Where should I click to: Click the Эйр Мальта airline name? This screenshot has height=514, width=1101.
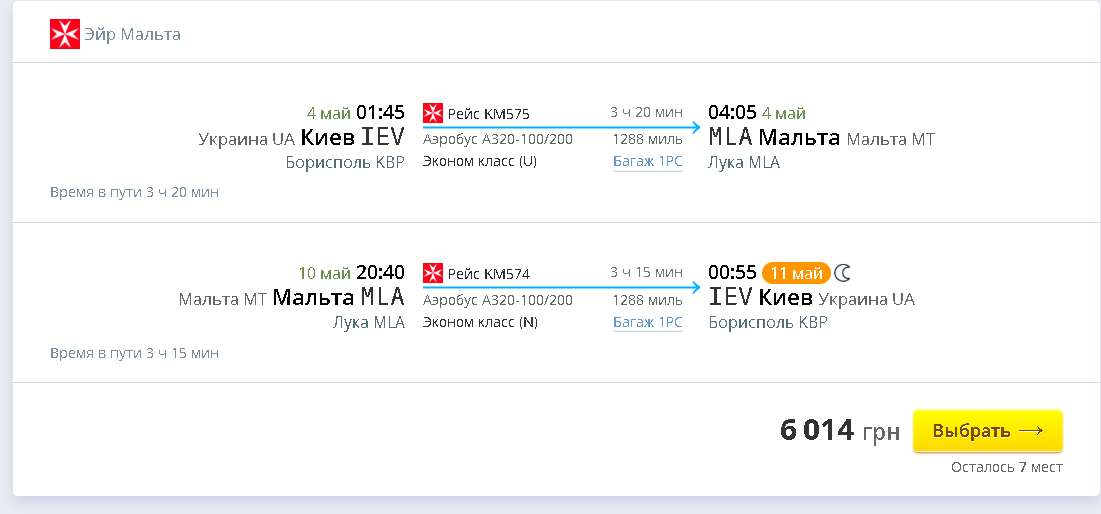coord(132,35)
